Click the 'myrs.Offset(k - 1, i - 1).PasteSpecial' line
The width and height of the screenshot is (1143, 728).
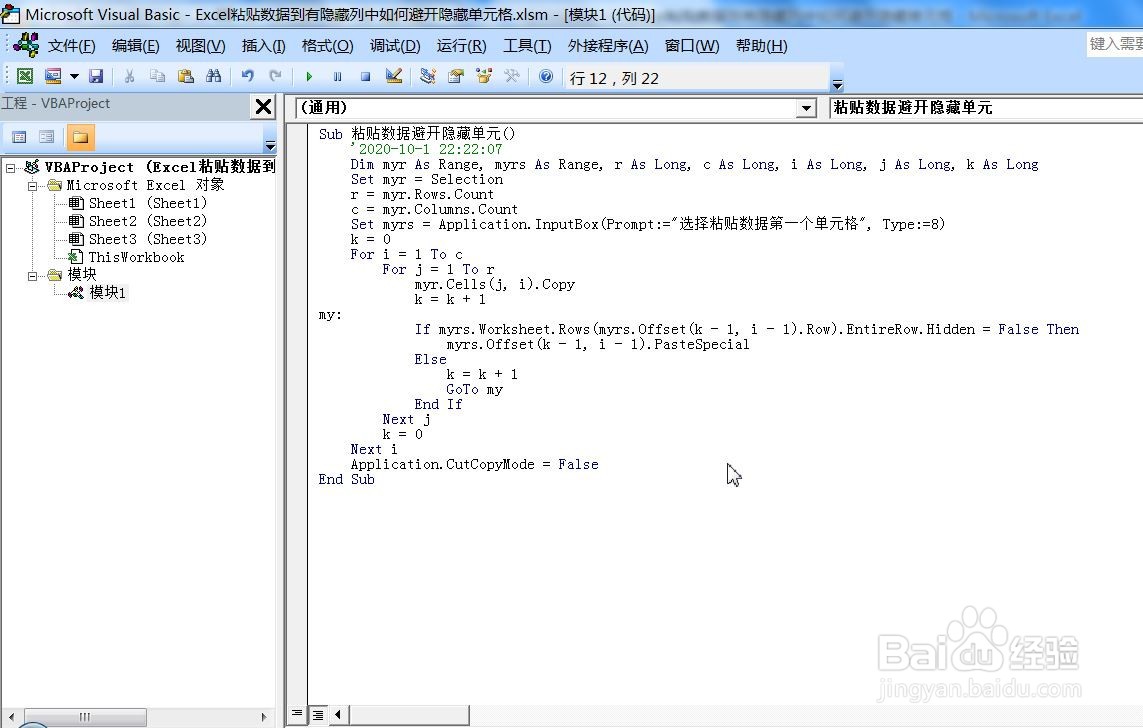pos(598,345)
